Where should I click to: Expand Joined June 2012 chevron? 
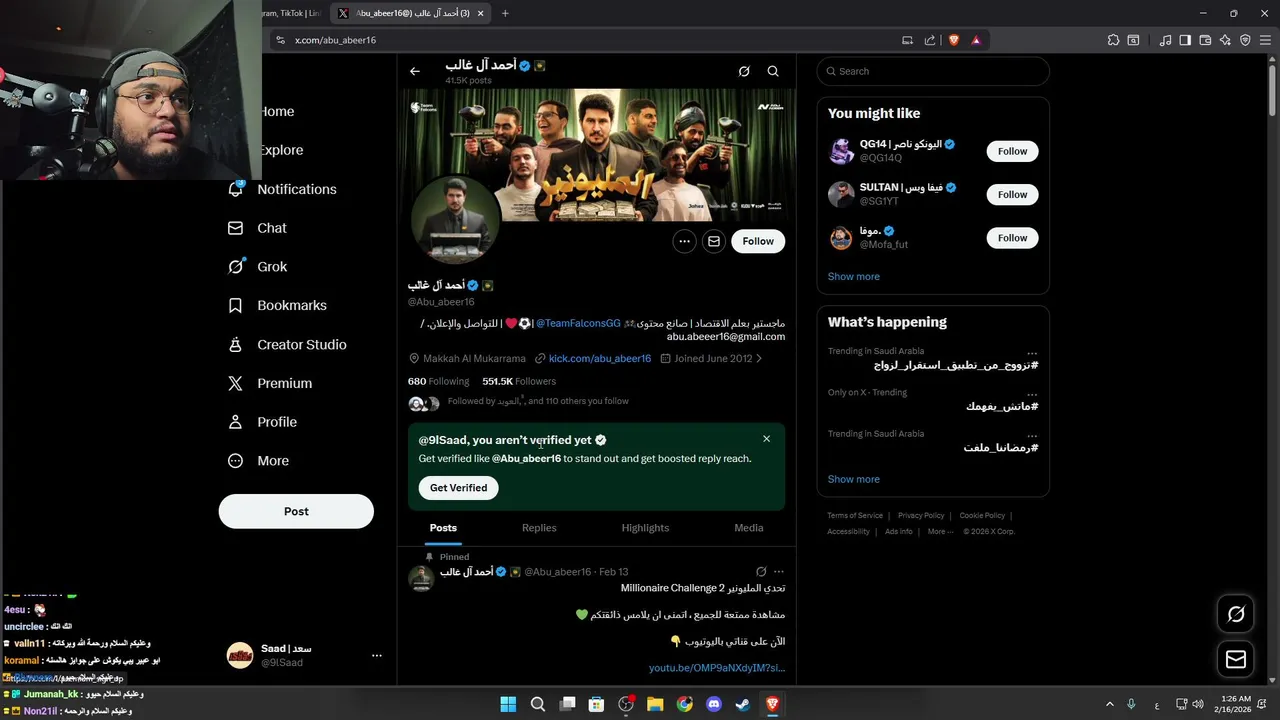pos(759,358)
